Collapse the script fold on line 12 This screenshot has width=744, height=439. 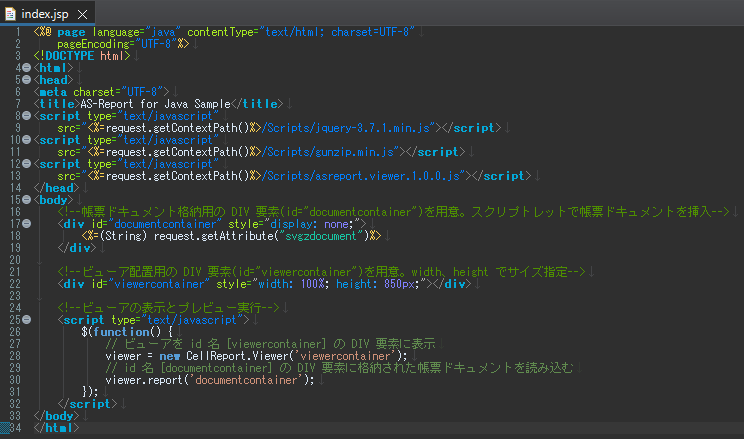(27, 164)
